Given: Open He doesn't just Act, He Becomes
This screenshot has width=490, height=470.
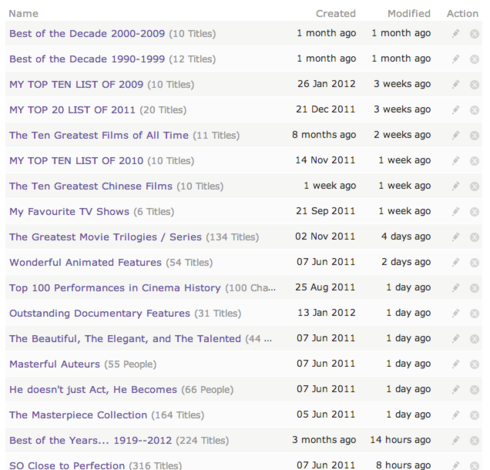Looking at the screenshot, I should (x=93, y=390).
